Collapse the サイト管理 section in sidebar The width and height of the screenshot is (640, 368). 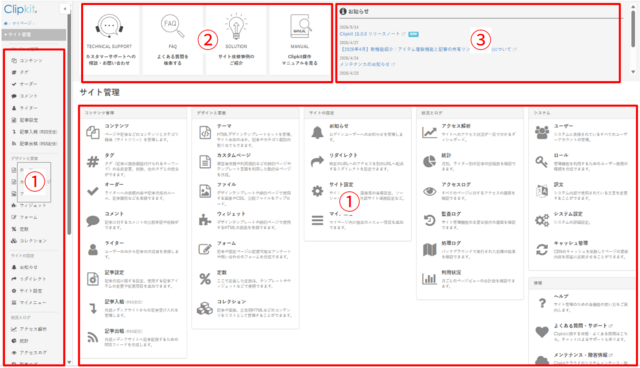pyautogui.click(x=33, y=35)
